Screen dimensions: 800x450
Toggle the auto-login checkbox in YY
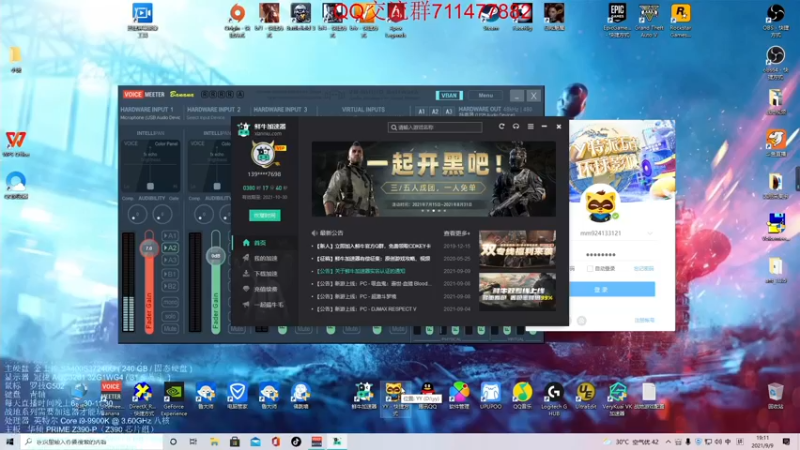tap(590, 268)
